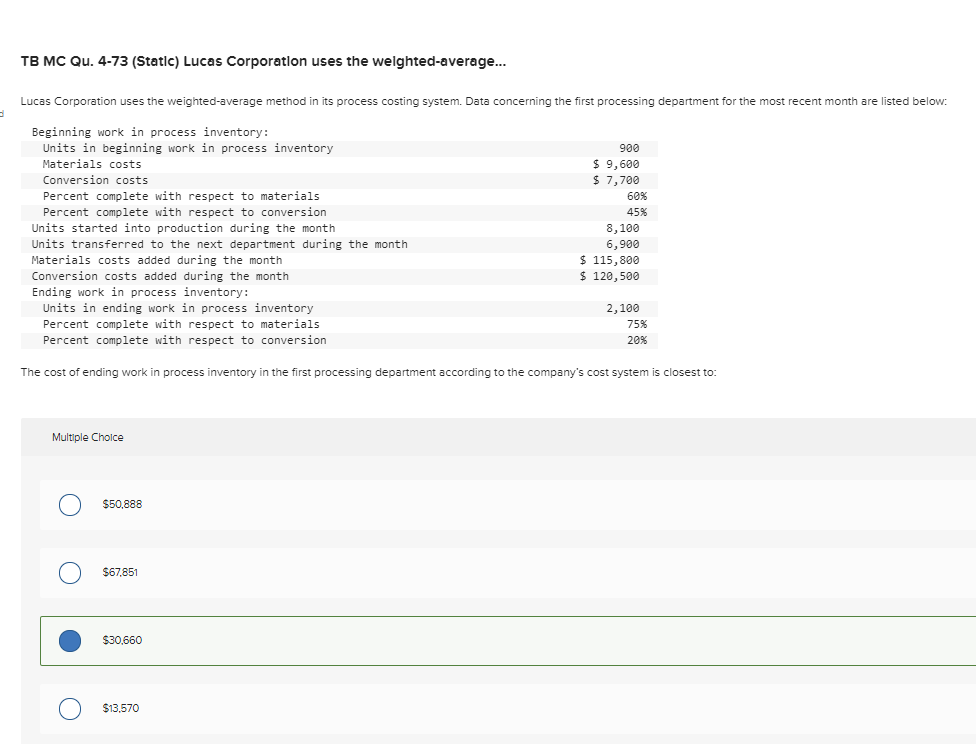Click 'Ending work in process inventory:' heading
976x744 pixels.
coord(140,293)
